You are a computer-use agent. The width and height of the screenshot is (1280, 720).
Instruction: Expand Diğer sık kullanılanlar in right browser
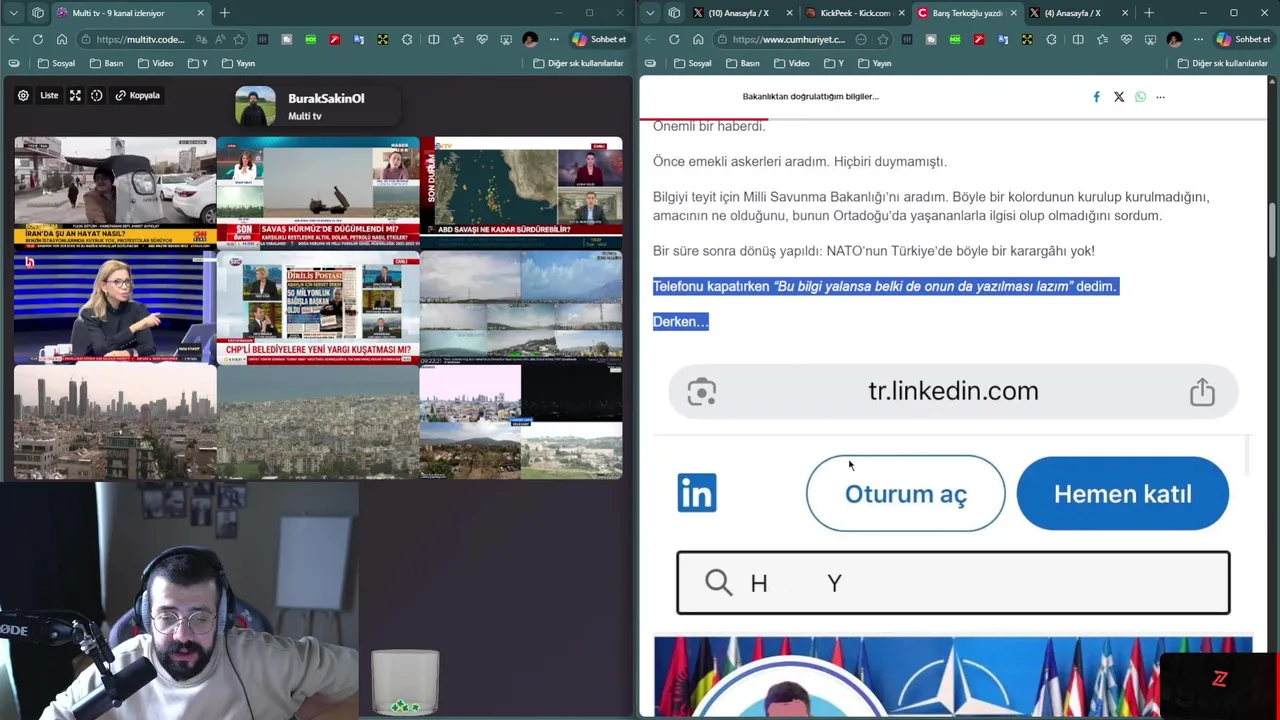coord(1223,63)
